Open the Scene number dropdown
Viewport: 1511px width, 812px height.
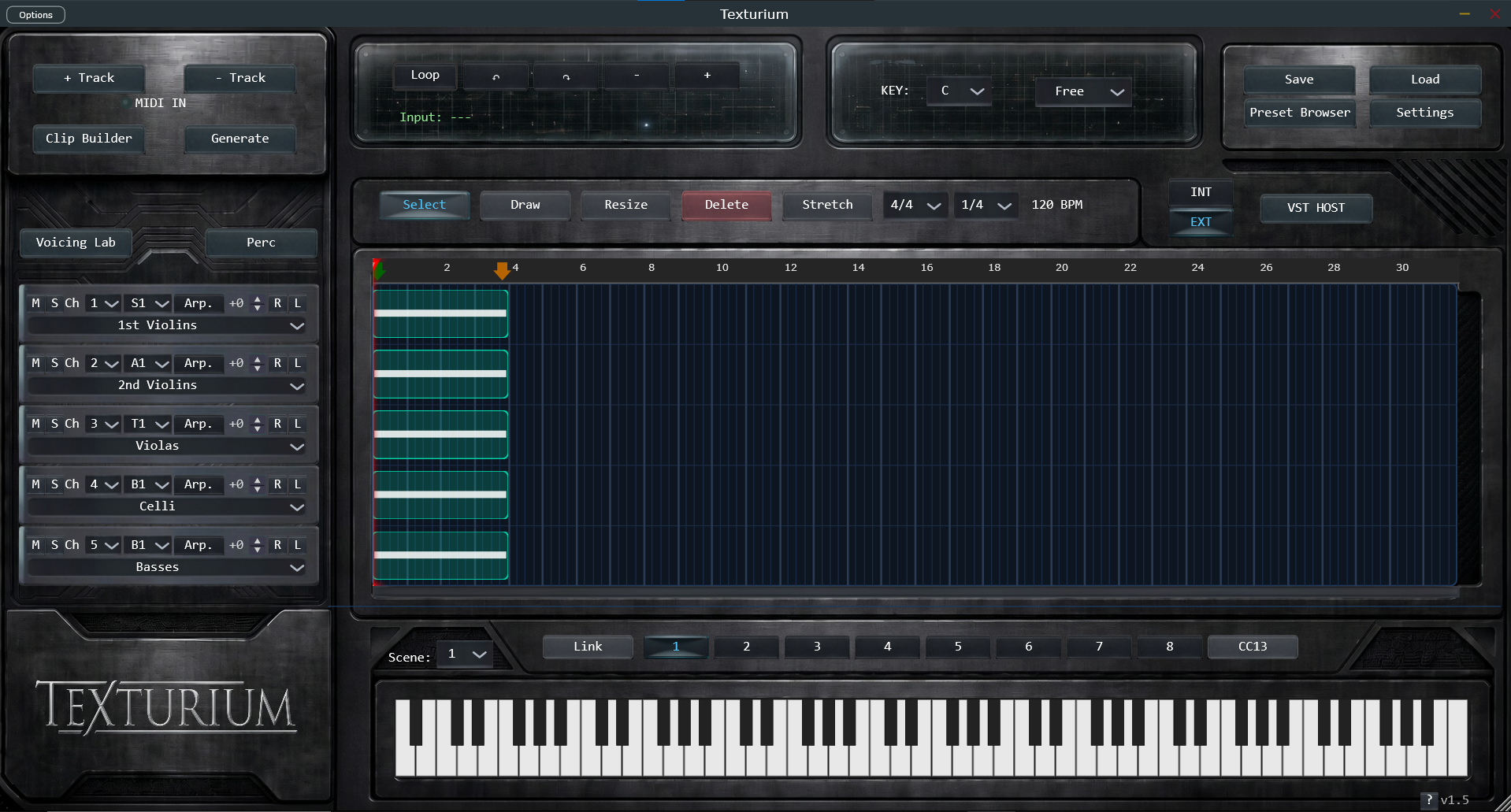tap(466, 654)
